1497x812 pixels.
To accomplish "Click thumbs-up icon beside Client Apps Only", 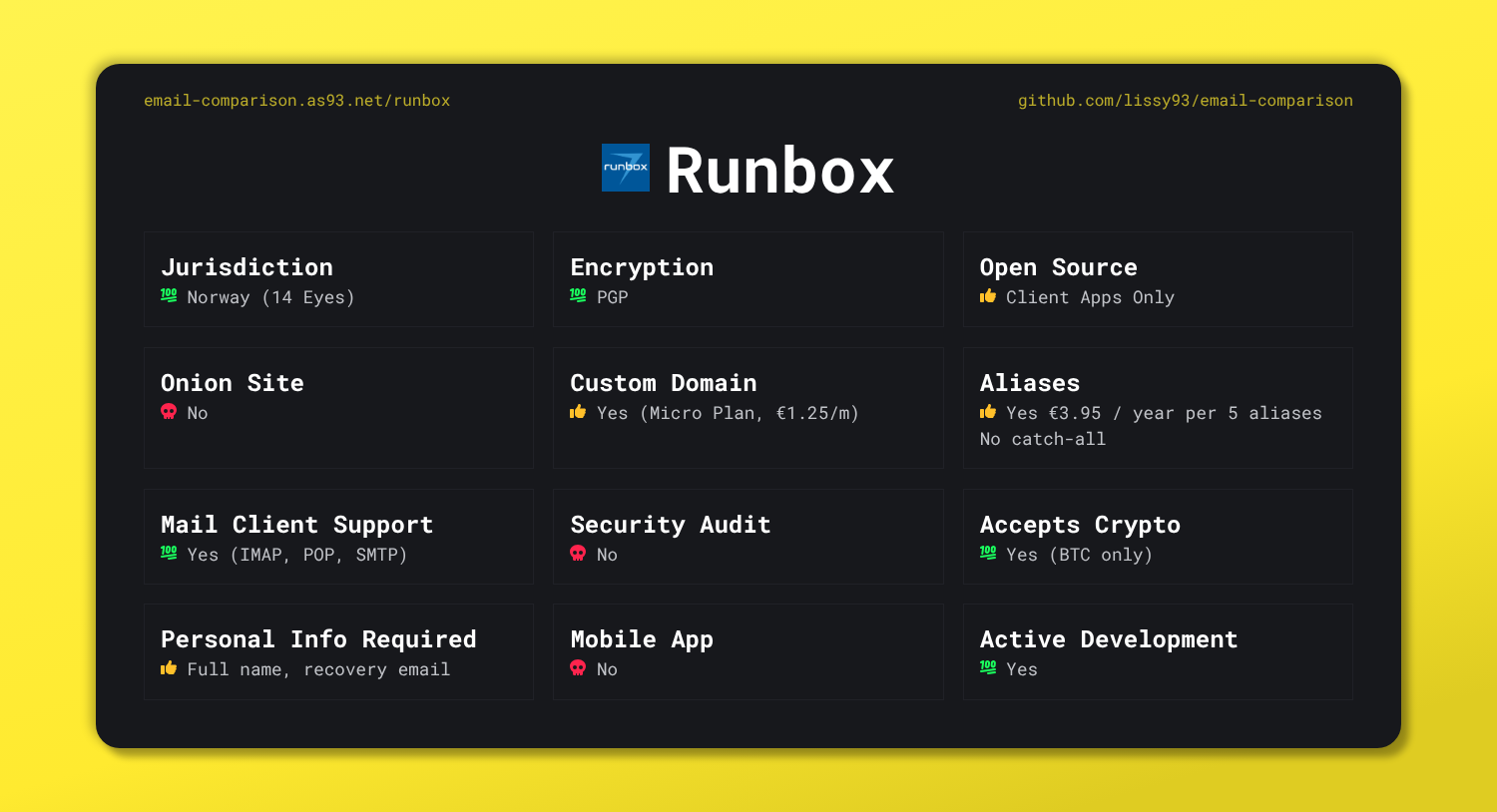I will click(988, 295).
